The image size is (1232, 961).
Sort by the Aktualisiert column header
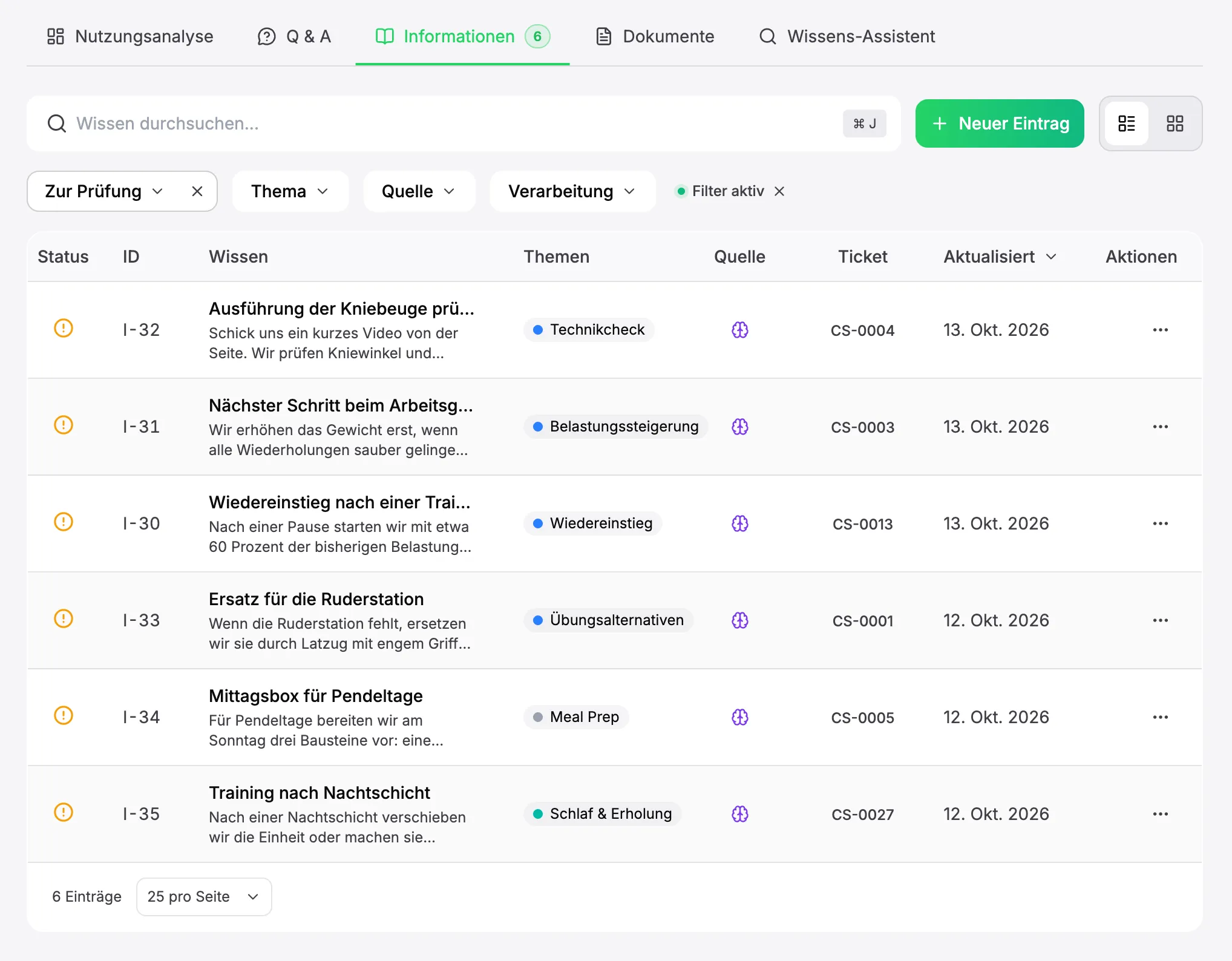1000,257
